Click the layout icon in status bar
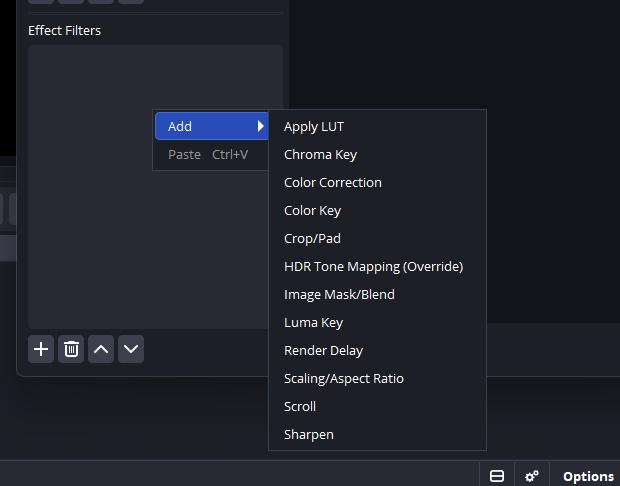This screenshot has width=620, height=486. coord(497,476)
